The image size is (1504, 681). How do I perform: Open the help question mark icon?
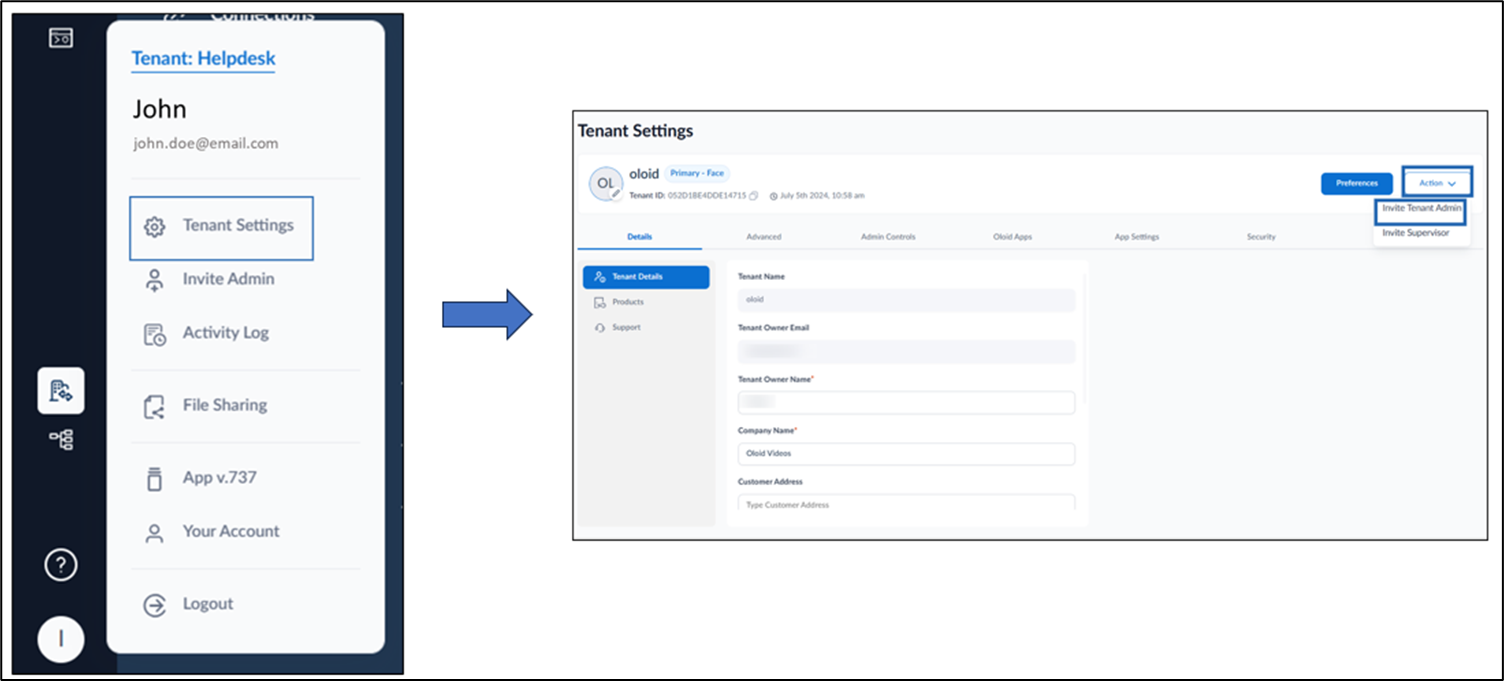pyautogui.click(x=61, y=566)
